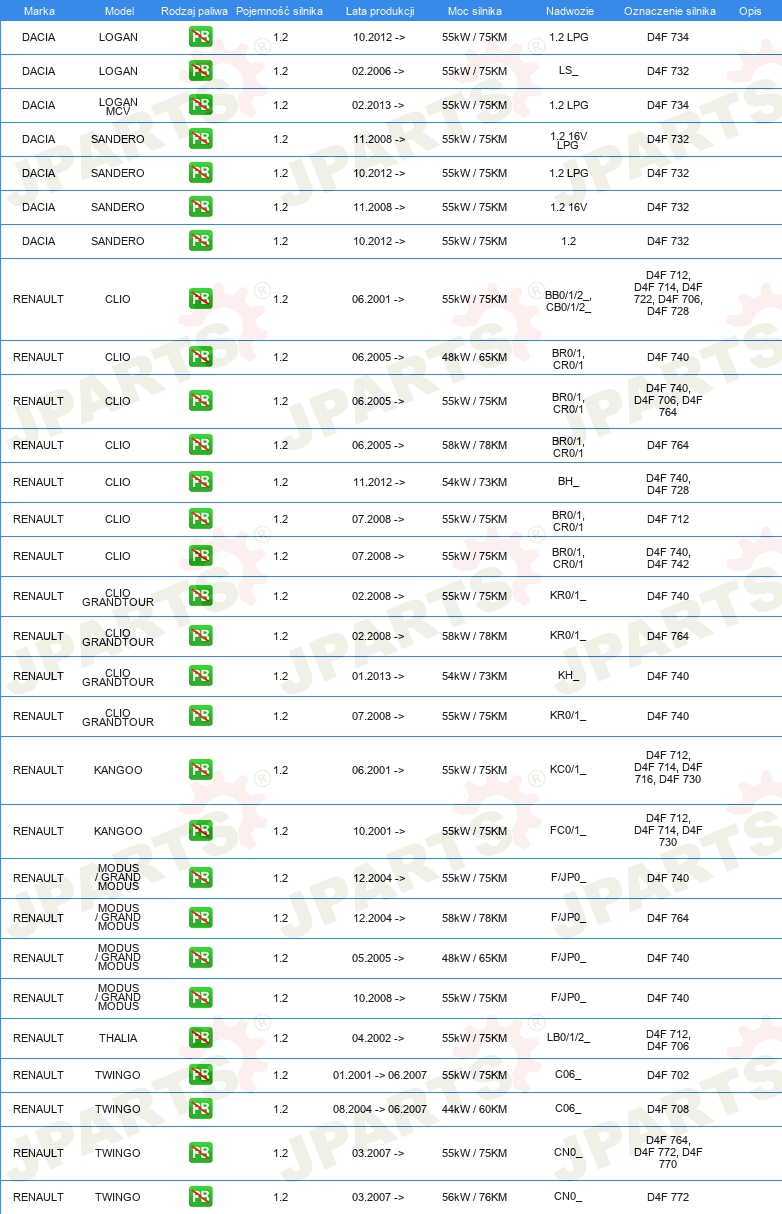This screenshot has width=782, height=1214.
Task: Click the fuel icon for Modus 12.2004 55kW
Action: 200,878
